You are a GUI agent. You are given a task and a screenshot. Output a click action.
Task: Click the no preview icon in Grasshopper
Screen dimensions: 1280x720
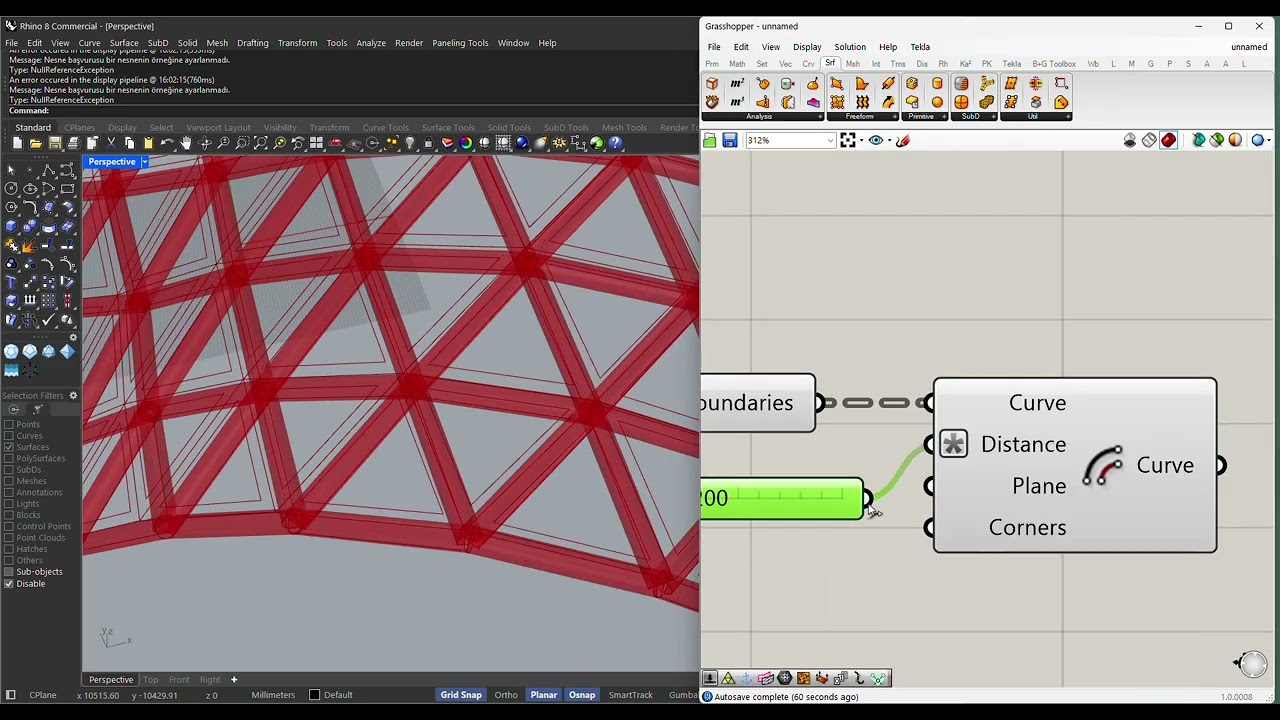coord(1130,141)
